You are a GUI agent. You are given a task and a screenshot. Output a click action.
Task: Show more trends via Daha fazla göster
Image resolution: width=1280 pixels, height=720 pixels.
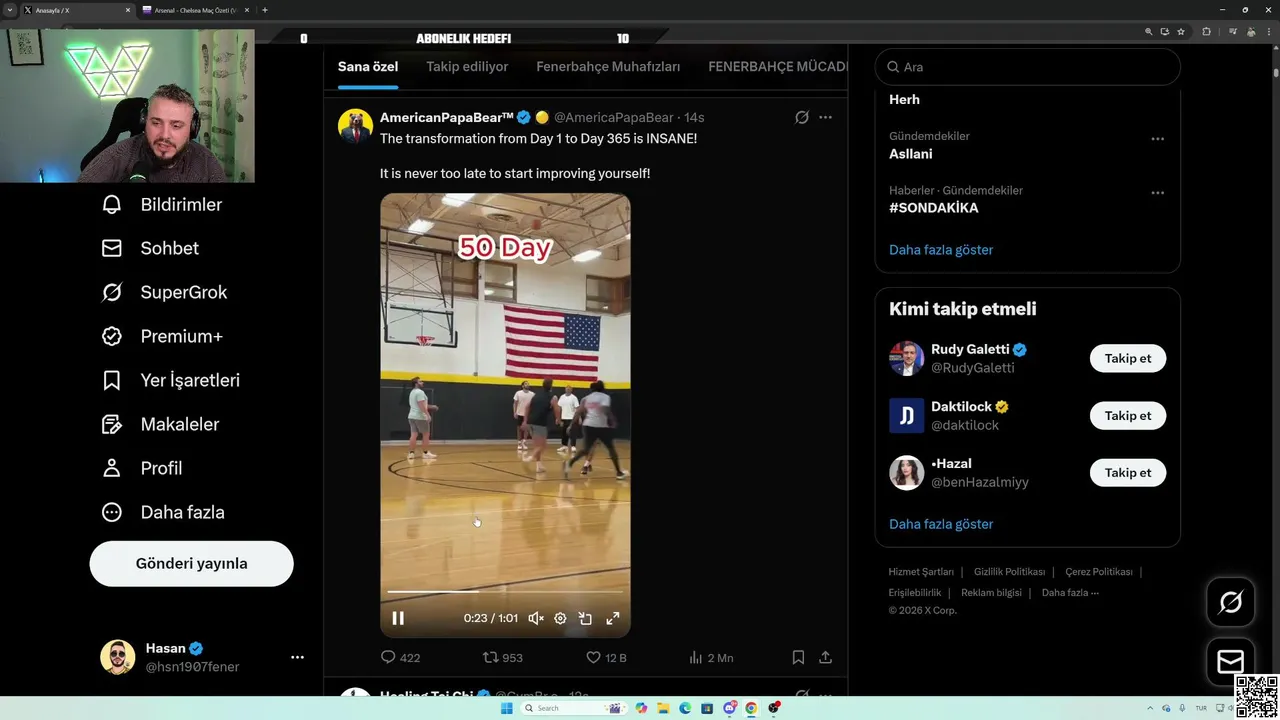[x=941, y=250]
